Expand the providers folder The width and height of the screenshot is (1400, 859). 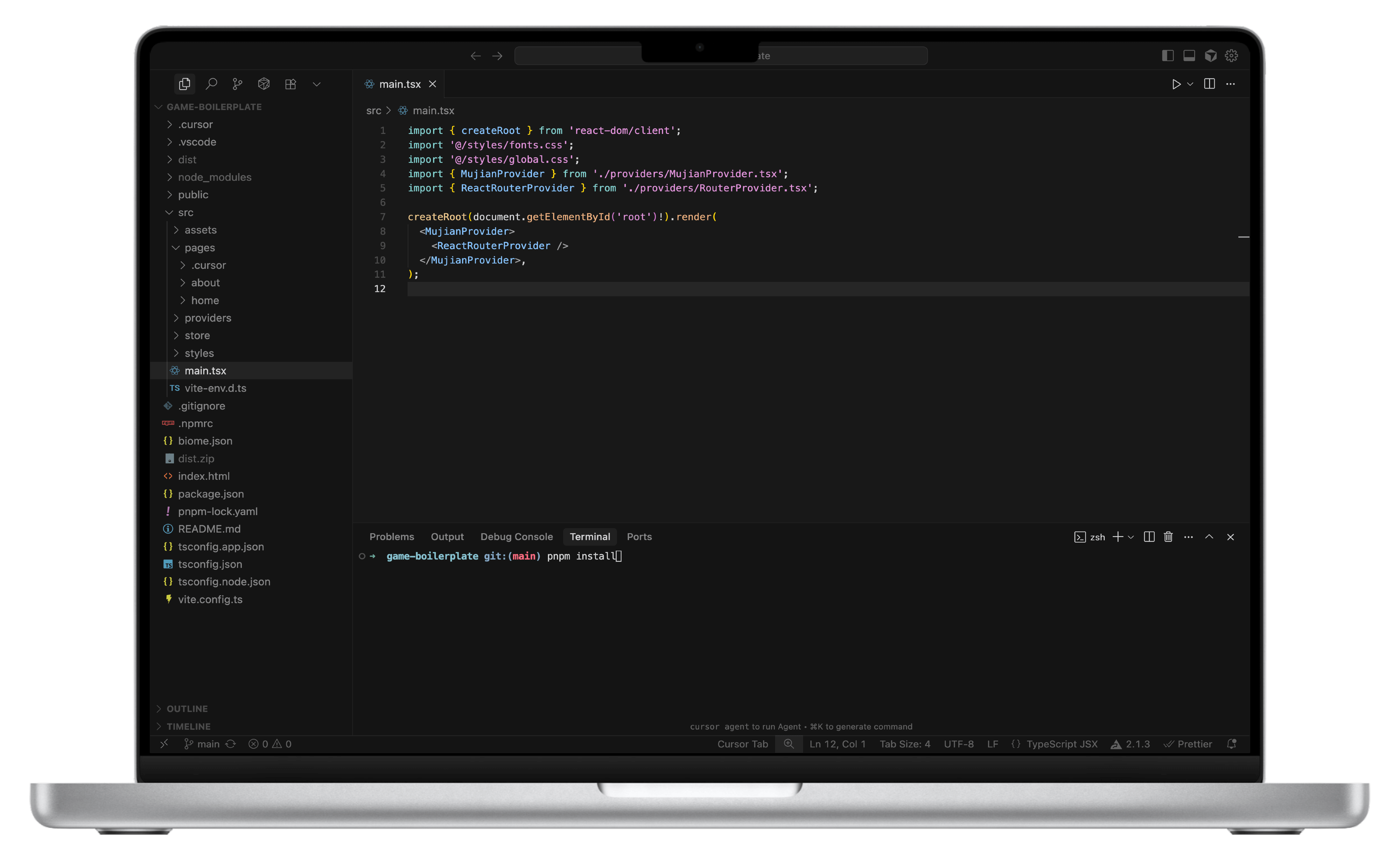[207, 318]
